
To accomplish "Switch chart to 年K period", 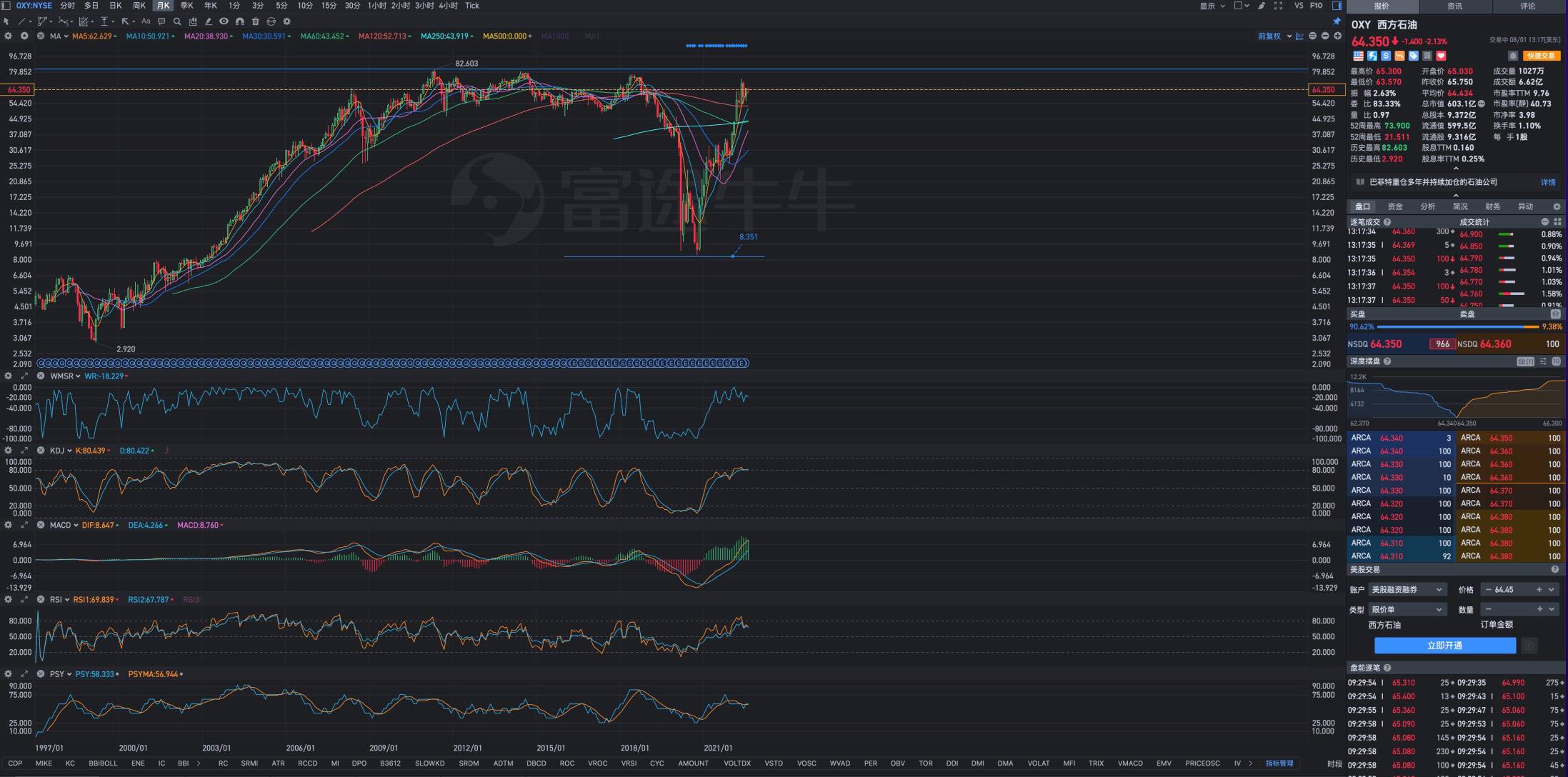I will click(210, 6).
